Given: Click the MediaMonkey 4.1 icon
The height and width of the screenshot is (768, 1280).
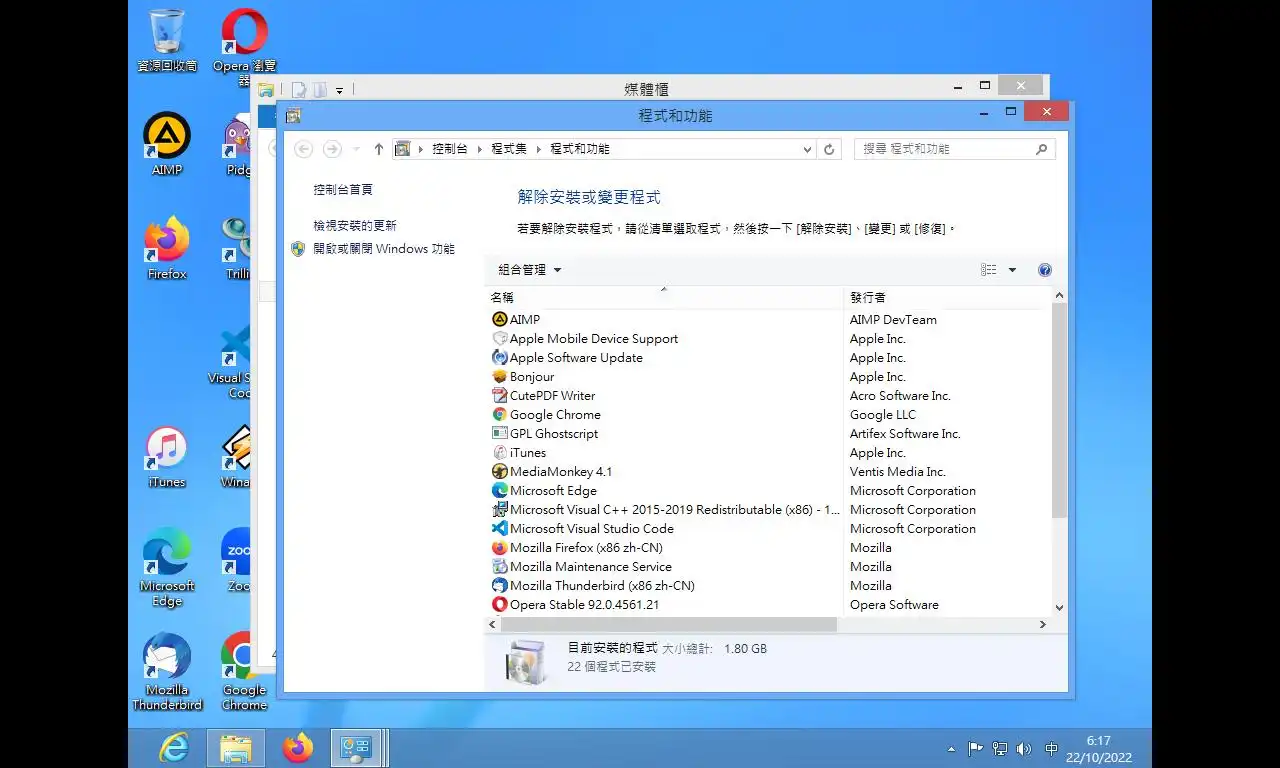Looking at the screenshot, I should point(500,471).
